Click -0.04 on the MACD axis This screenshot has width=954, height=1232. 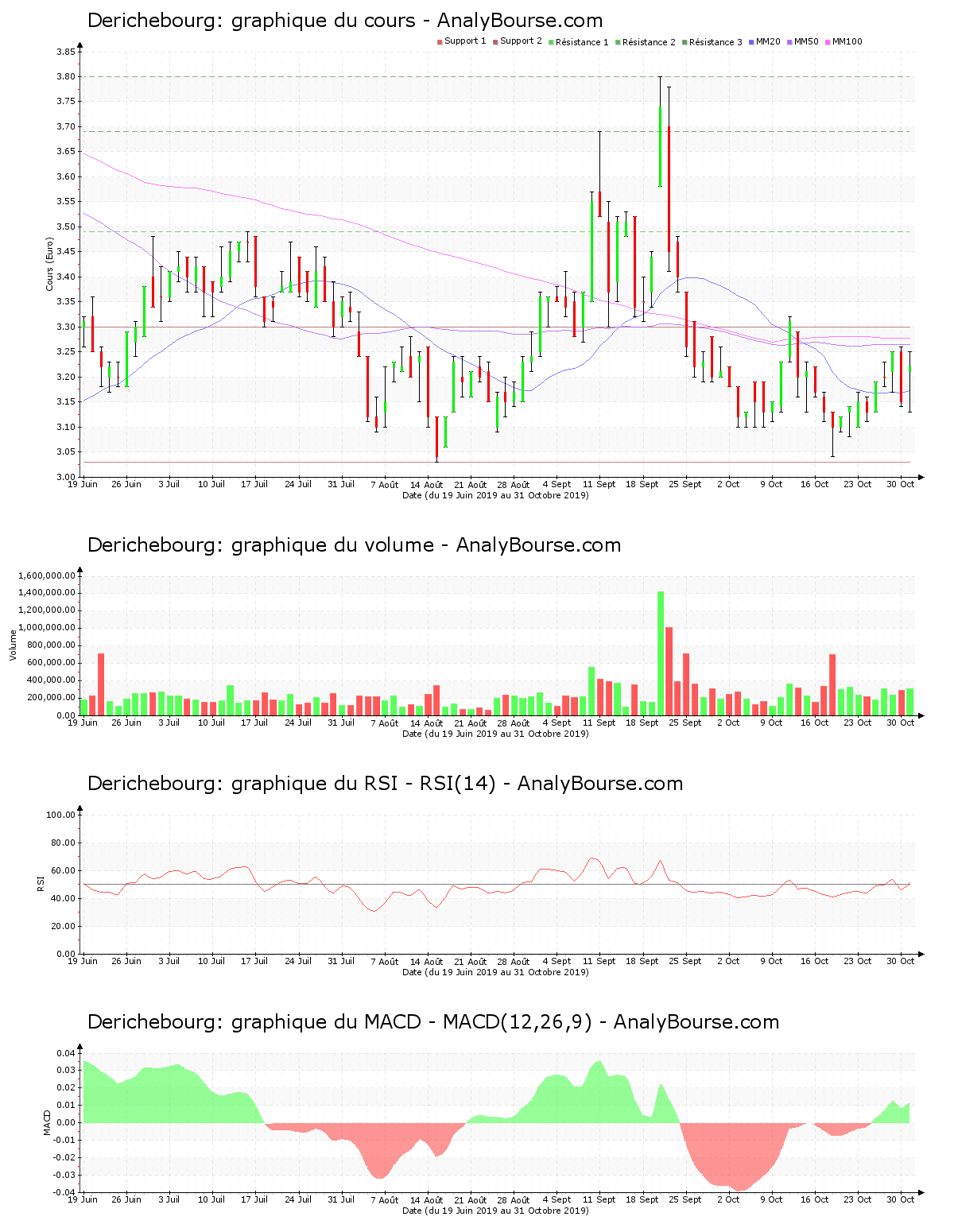[64, 1192]
